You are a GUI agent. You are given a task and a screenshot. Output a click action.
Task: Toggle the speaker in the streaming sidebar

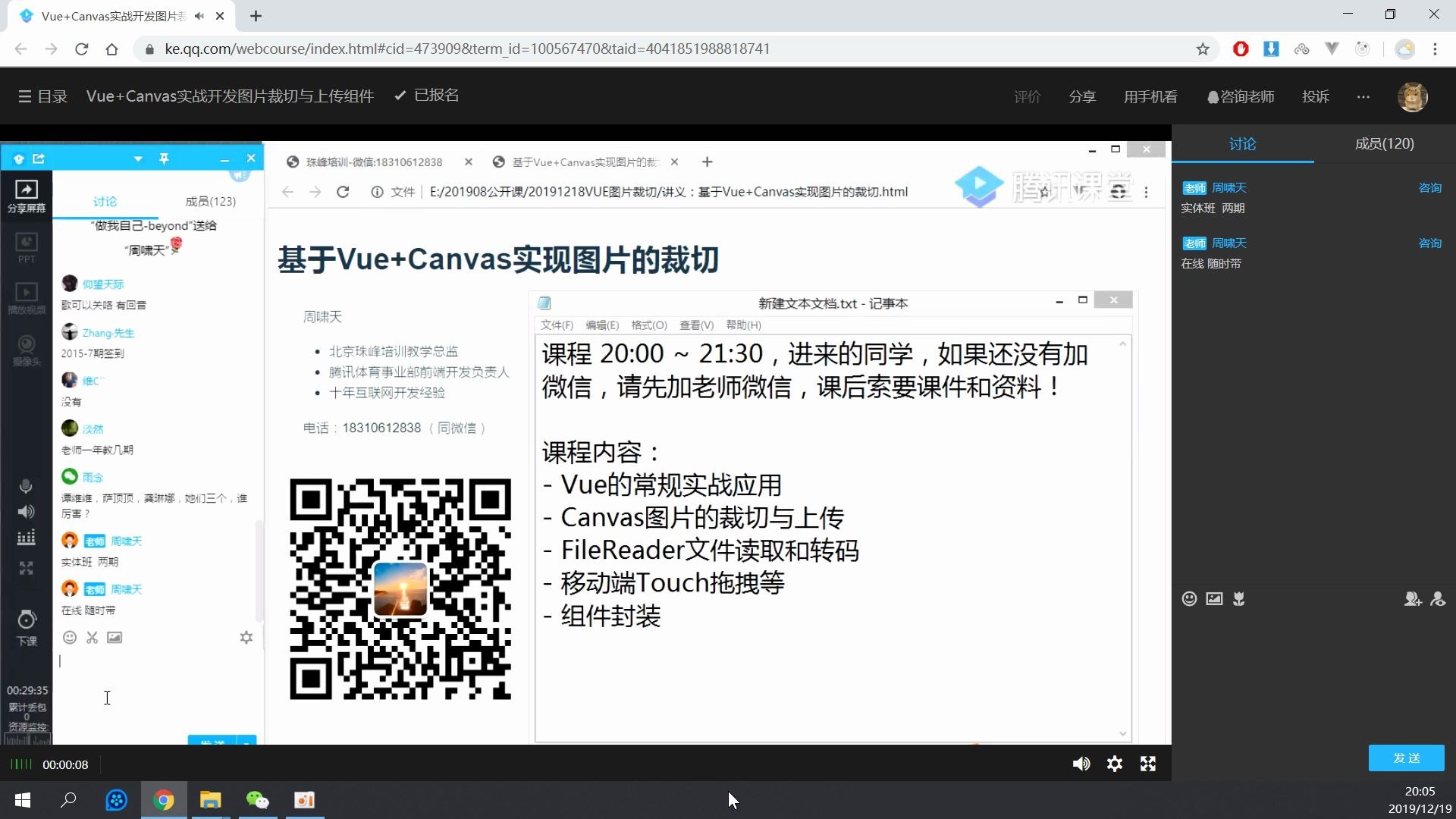26,512
